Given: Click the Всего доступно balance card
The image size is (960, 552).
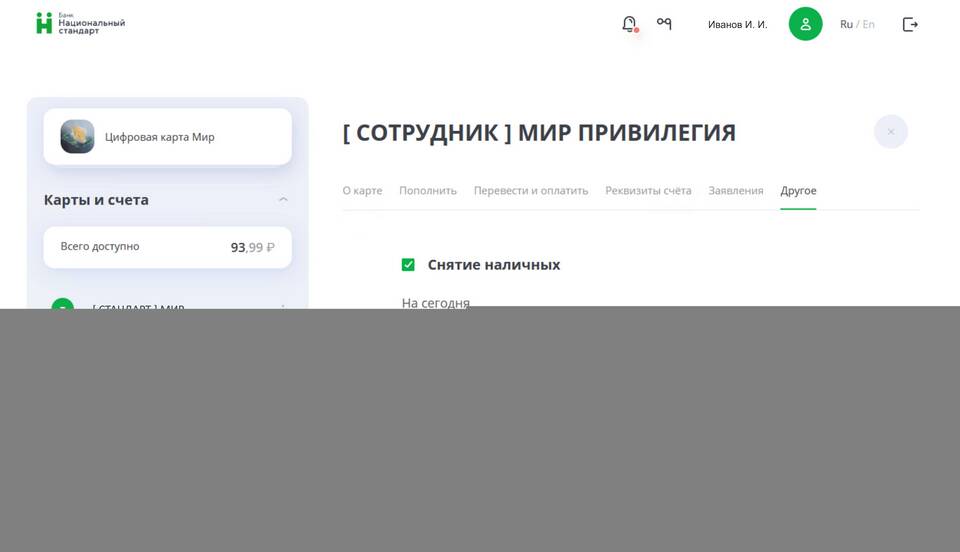Looking at the screenshot, I should (x=168, y=247).
